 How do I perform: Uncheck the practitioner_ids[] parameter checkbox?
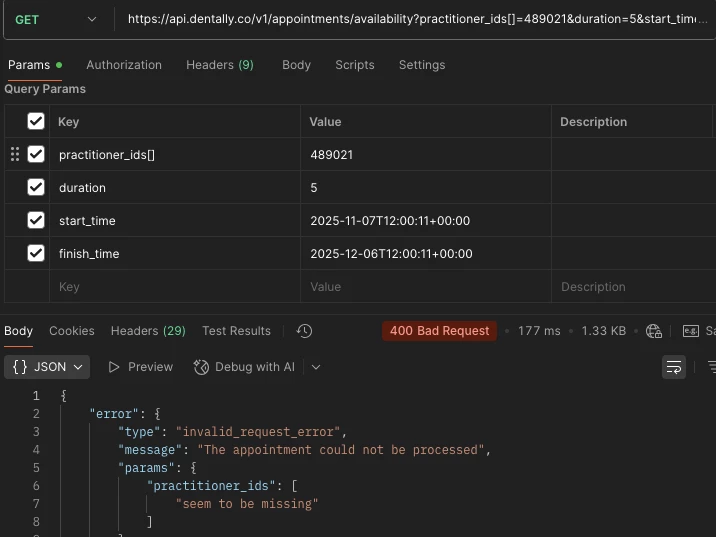(x=36, y=154)
